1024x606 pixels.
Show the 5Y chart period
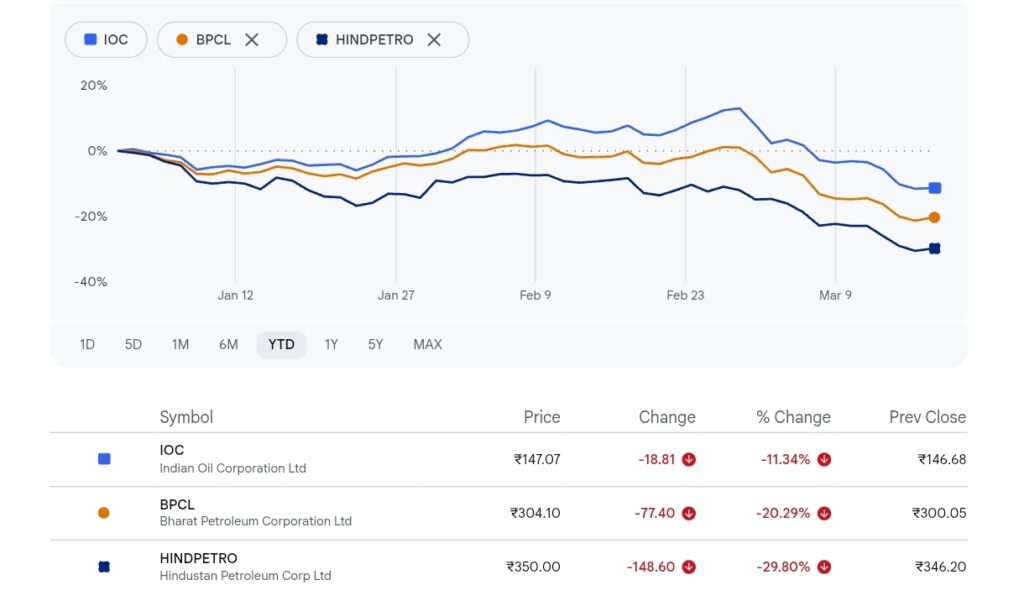pos(375,345)
